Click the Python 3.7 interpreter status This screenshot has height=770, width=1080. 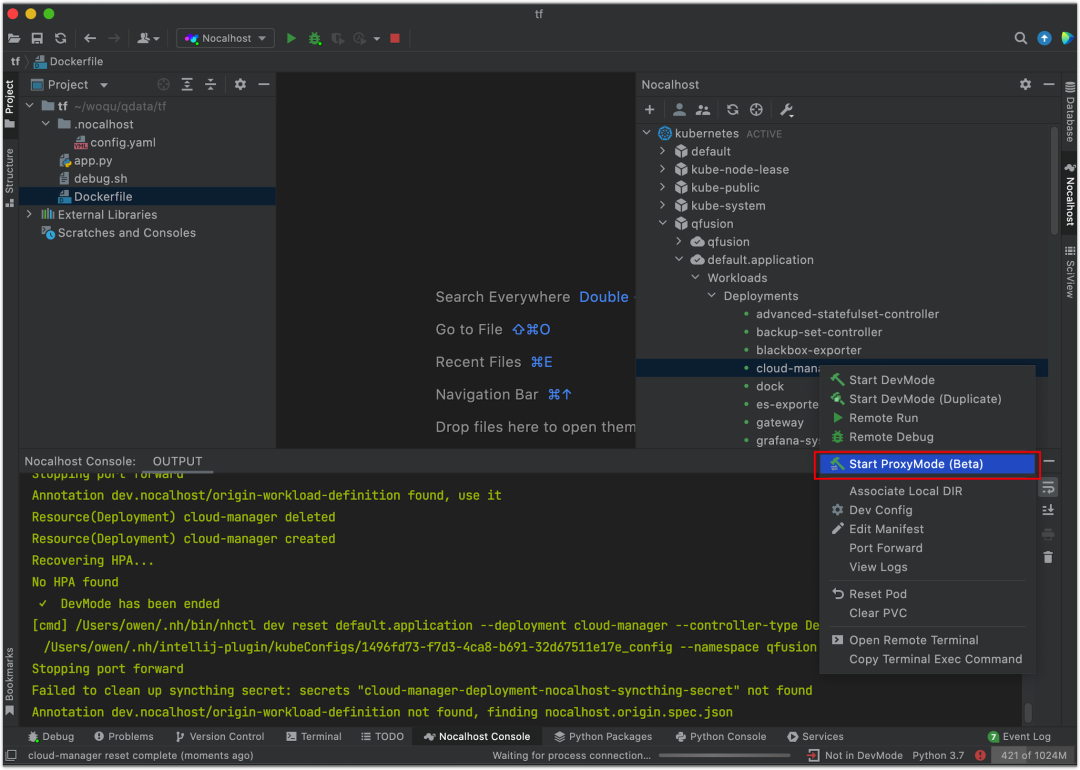tap(938, 756)
